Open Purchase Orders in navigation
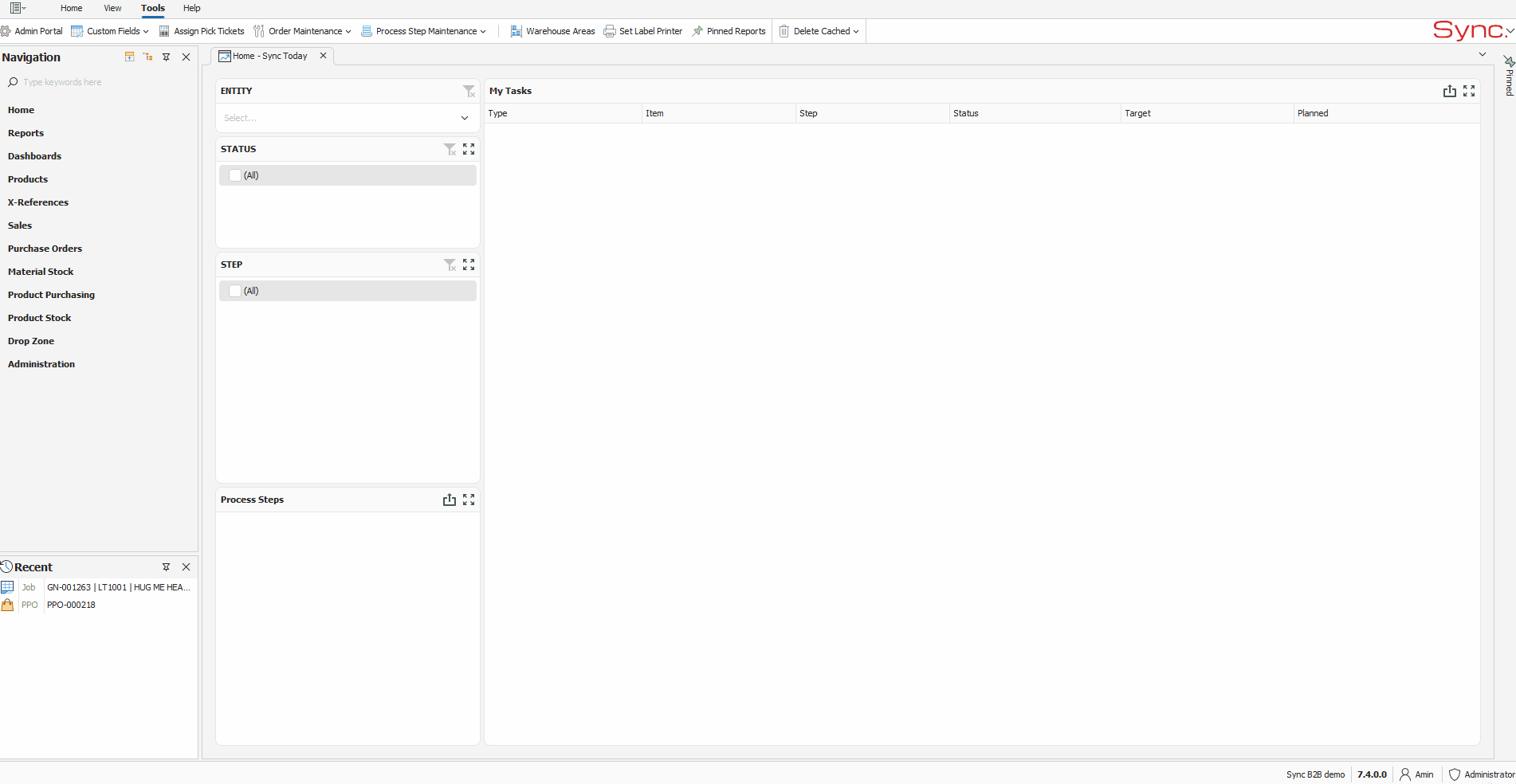Screen dimensions: 1516x784 point(45,249)
